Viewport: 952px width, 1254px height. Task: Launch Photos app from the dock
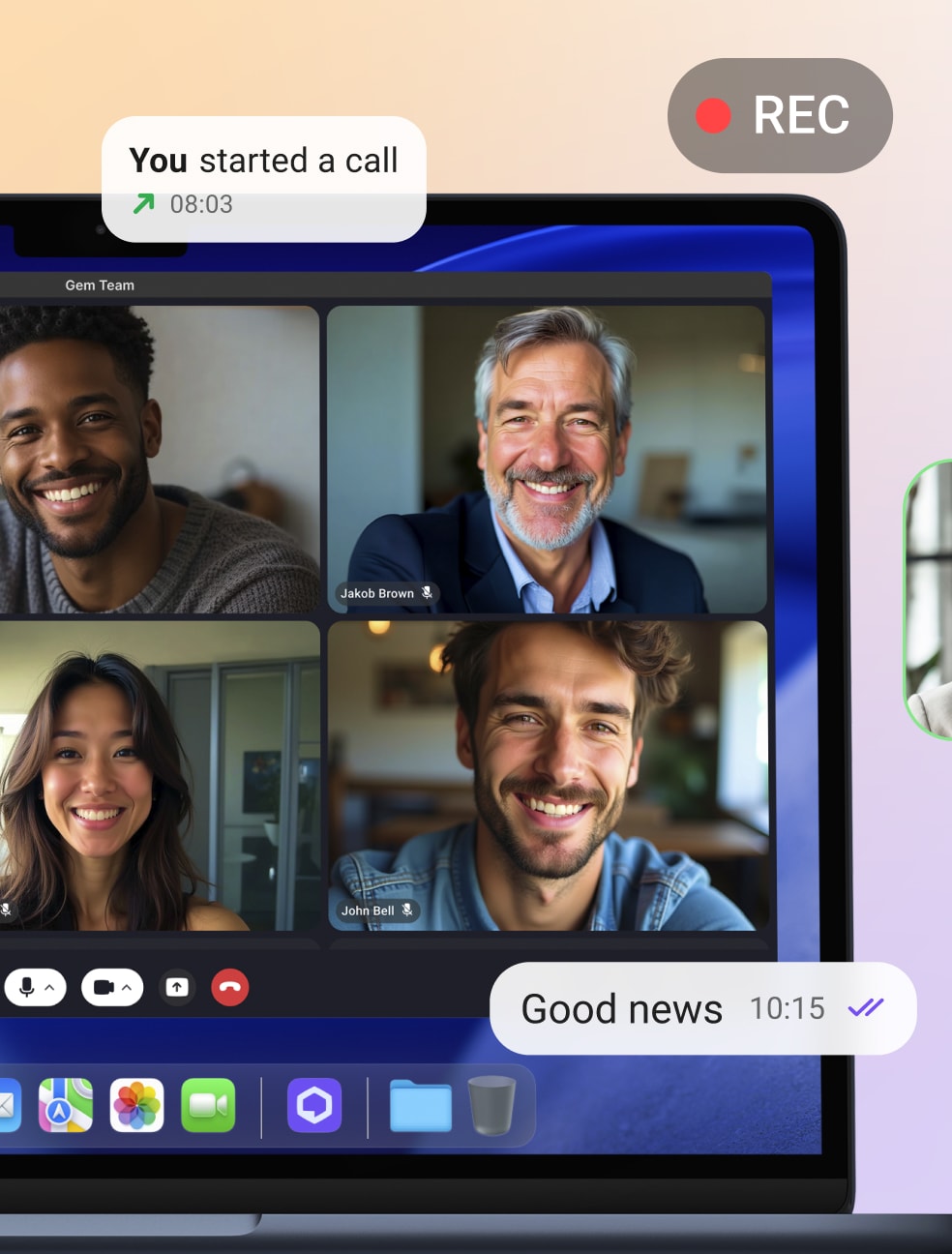tap(136, 1105)
